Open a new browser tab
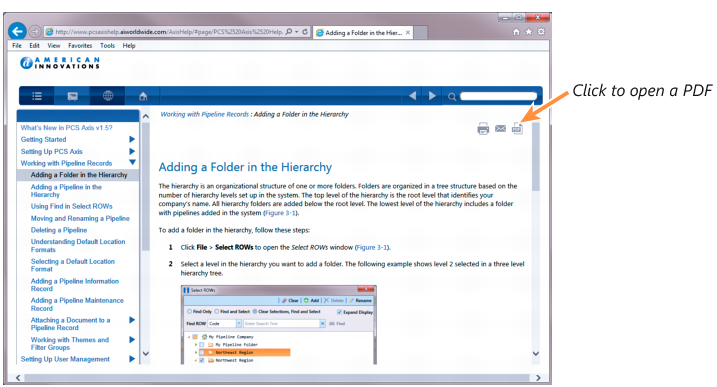This screenshot has height=387, width=717. click(x=421, y=32)
